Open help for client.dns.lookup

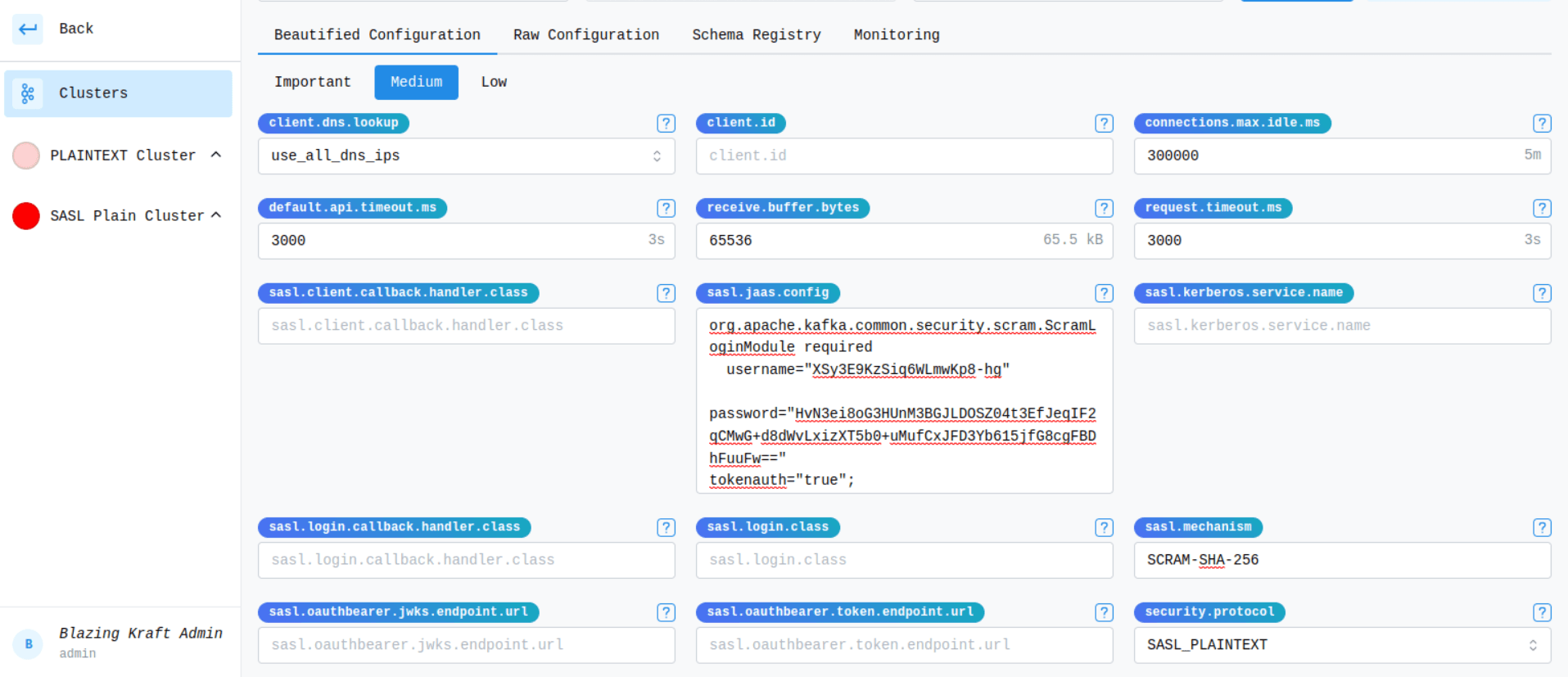point(666,123)
